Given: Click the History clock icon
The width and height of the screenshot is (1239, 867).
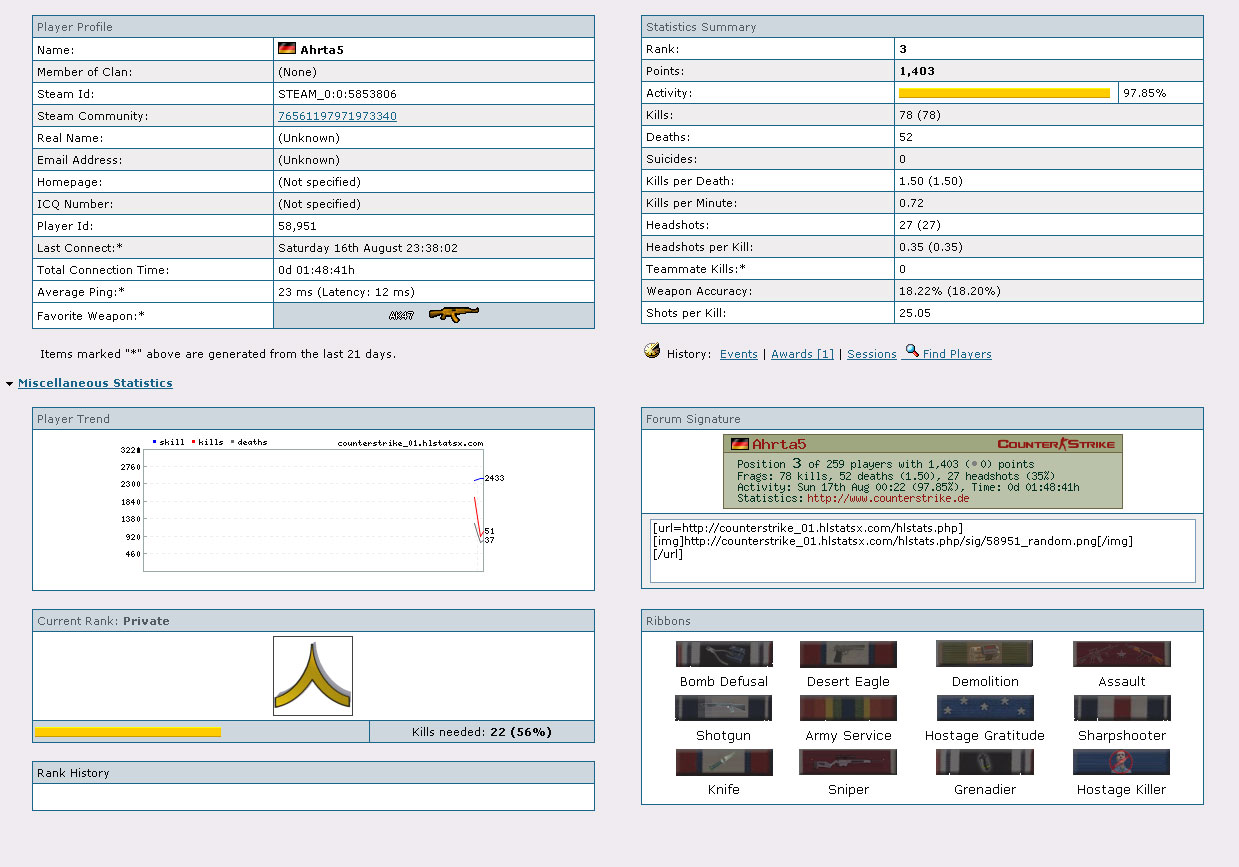Looking at the screenshot, I should pyautogui.click(x=652, y=351).
